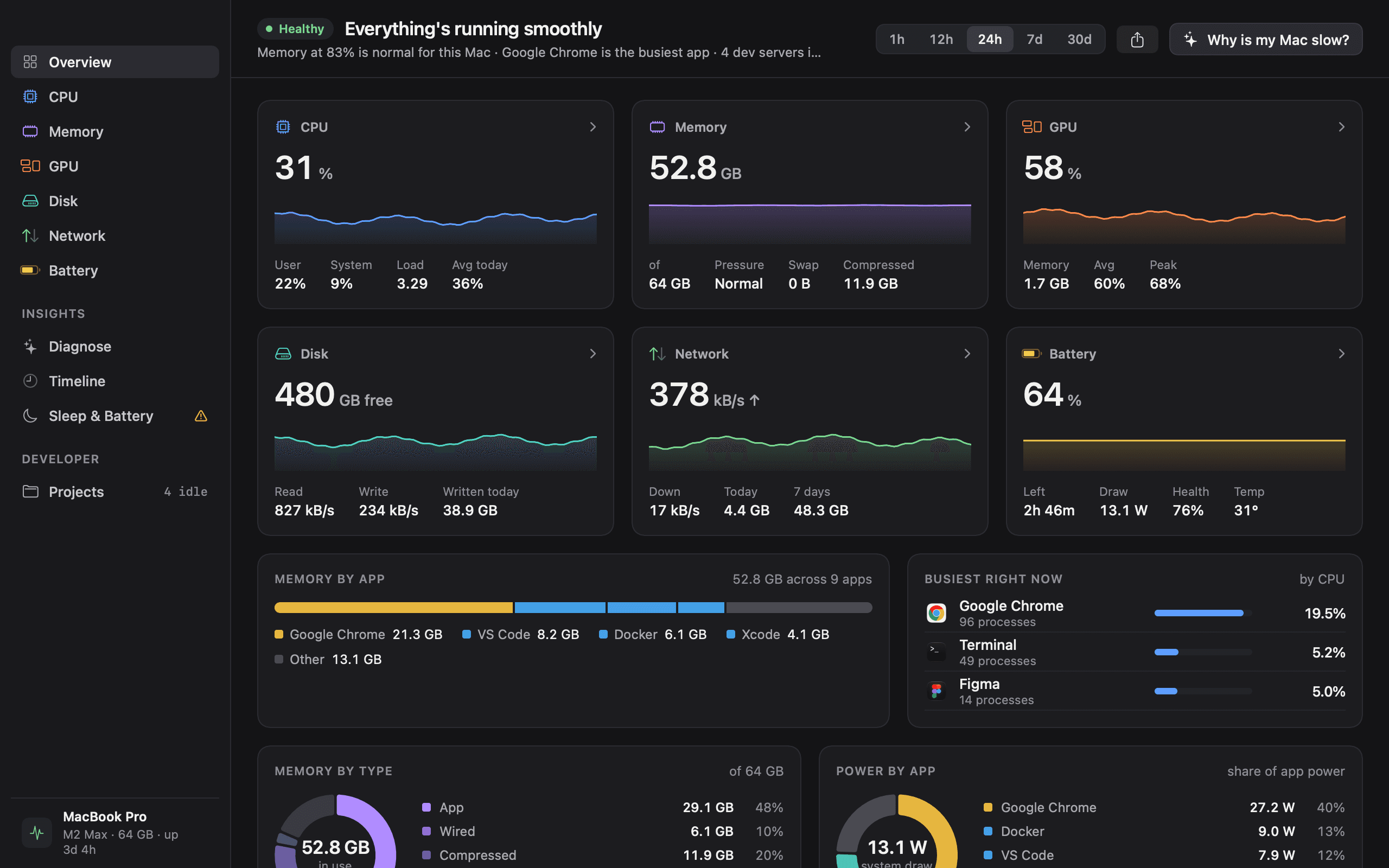Expand the Memory card chevron
The width and height of the screenshot is (1389, 868).
coord(967,127)
